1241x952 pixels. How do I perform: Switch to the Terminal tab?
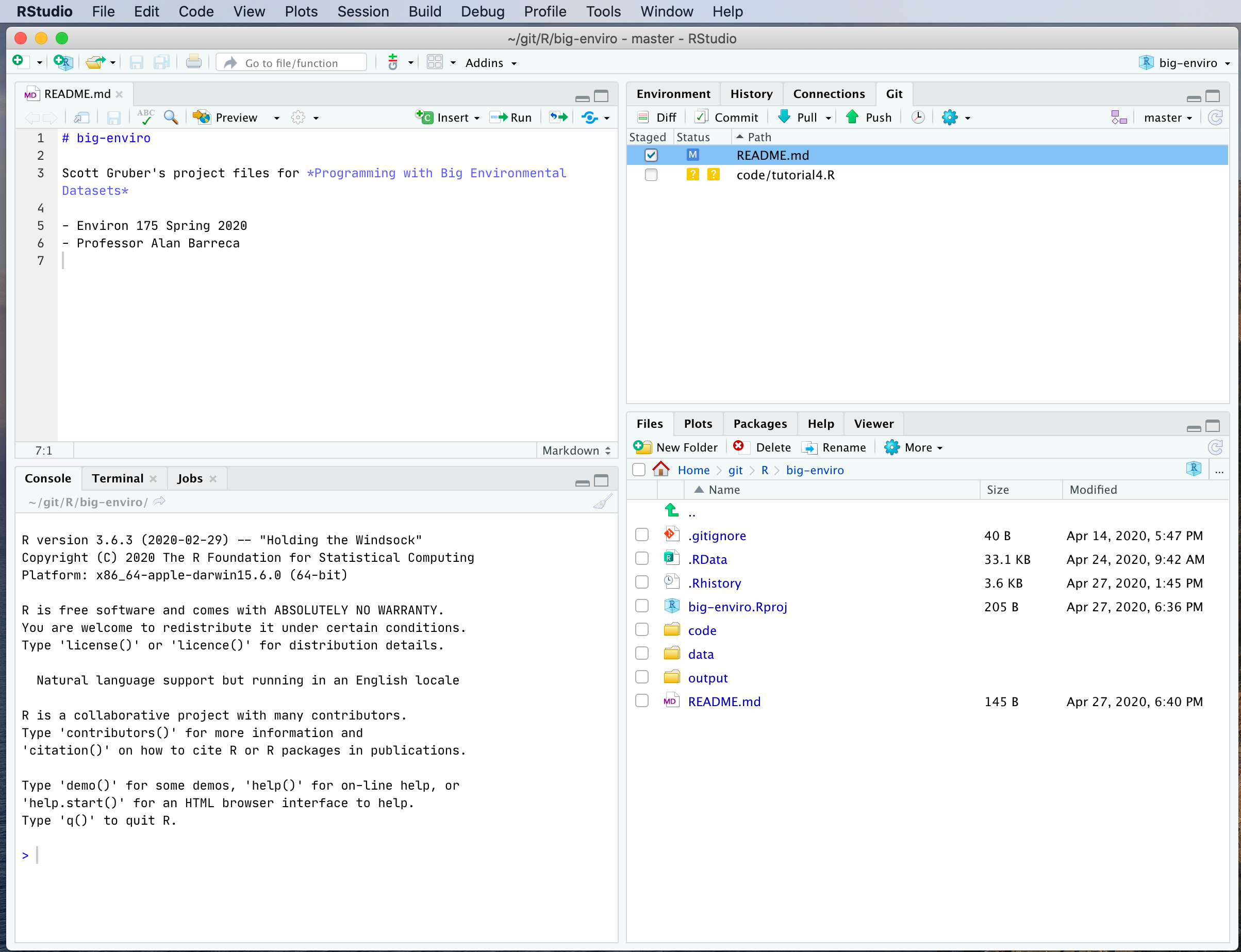pyautogui.click(x=118, y=478)
